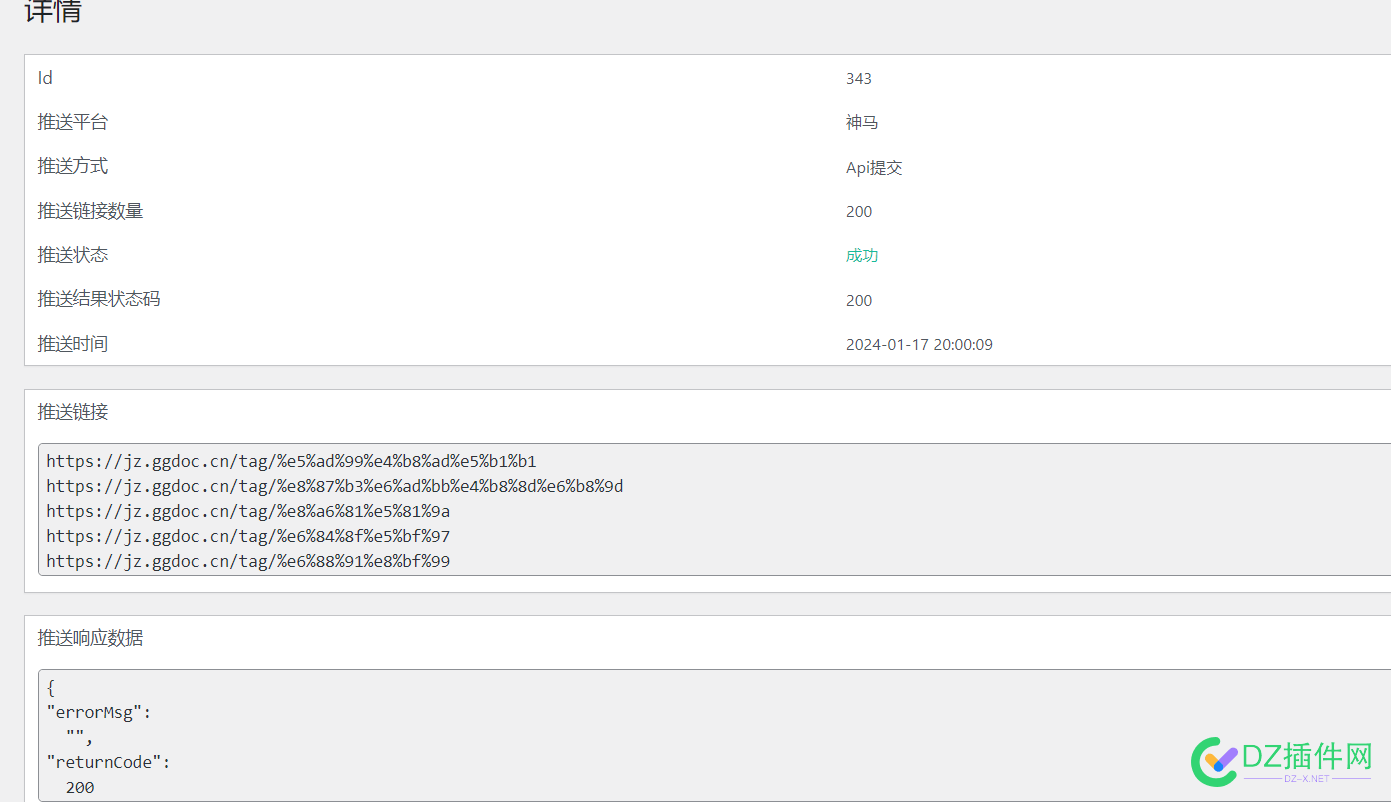1391x802 pixels.
Task: Select the green 成功 status
Action: [862, 256]
